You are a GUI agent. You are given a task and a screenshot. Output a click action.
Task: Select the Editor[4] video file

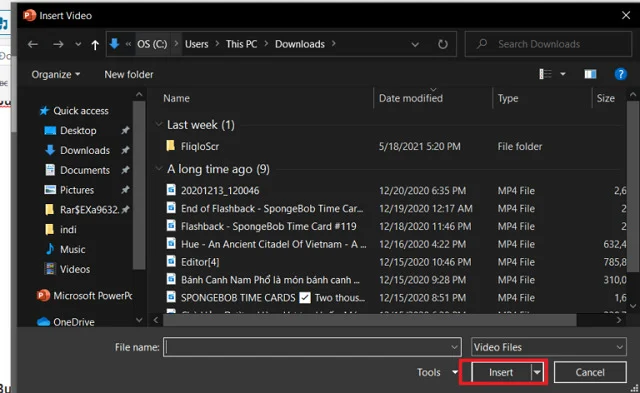200,262
